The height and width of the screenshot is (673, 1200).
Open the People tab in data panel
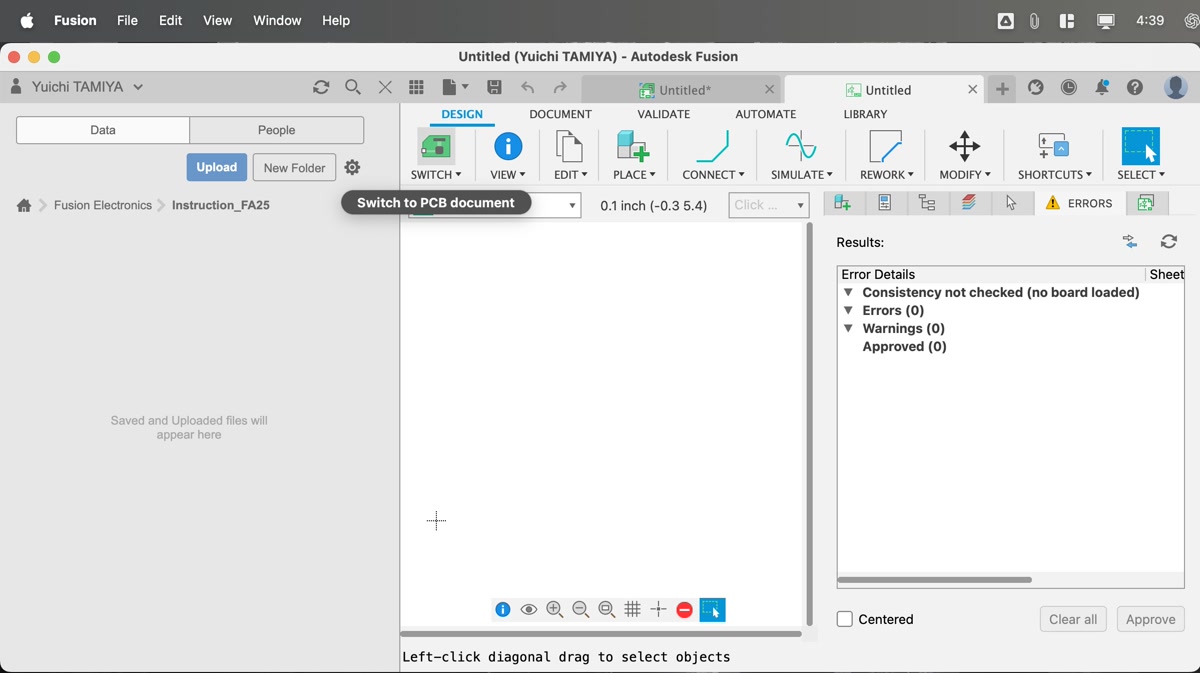point(276,130)
